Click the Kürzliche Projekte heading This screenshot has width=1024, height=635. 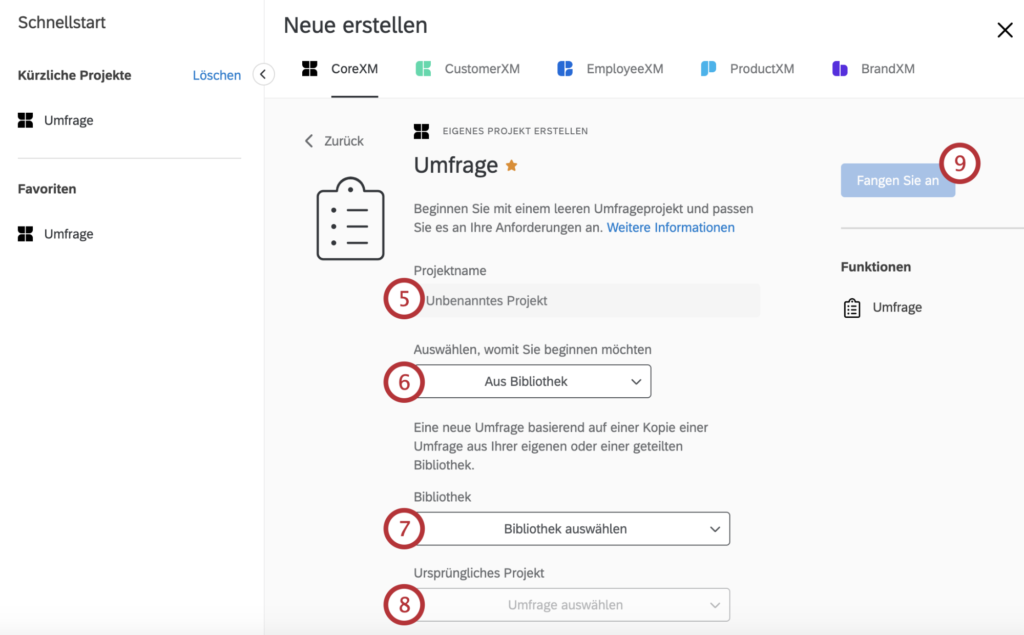point(74,75)
